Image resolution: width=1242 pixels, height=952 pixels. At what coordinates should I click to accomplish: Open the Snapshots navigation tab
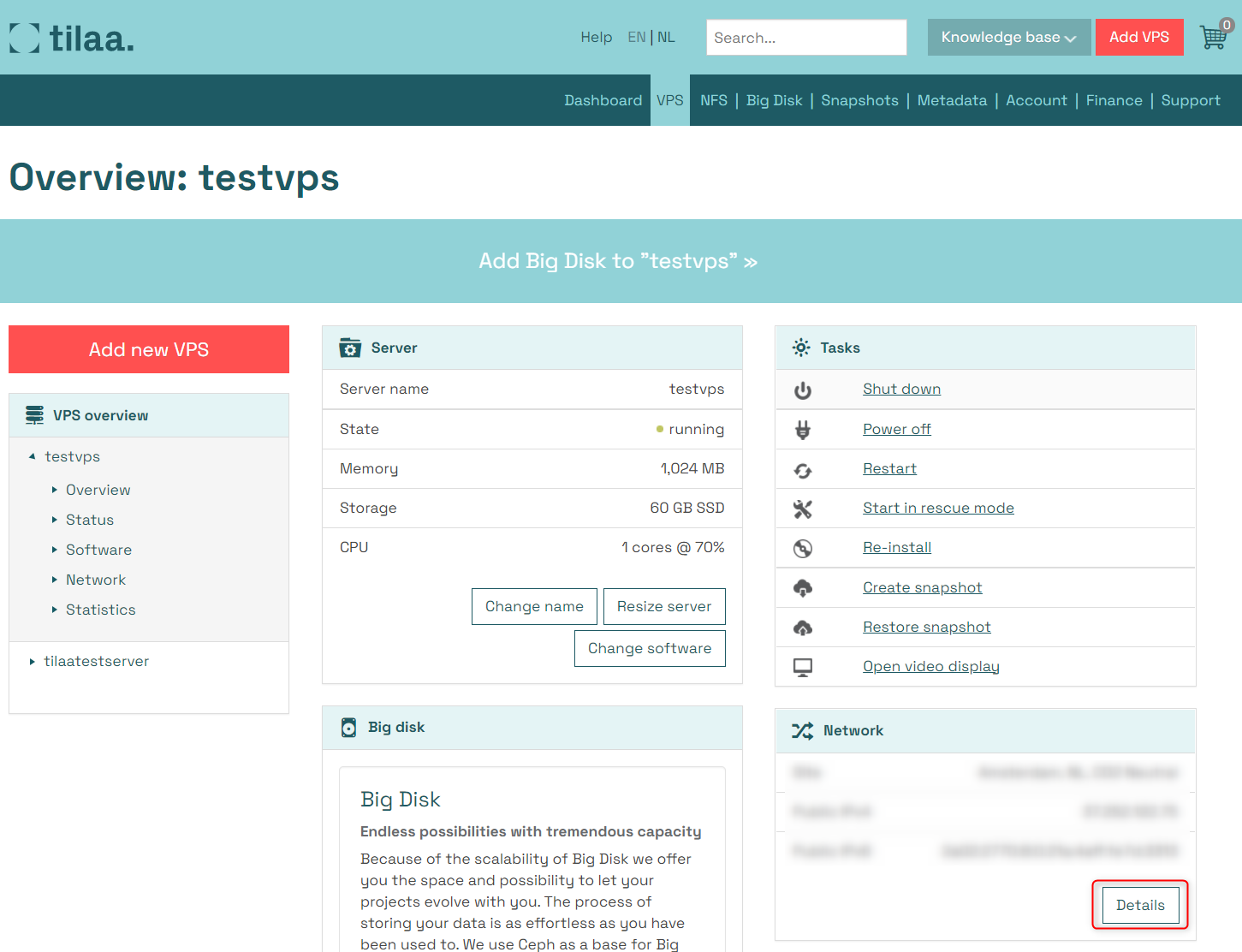pyautogui.click(x=859, y=100)
